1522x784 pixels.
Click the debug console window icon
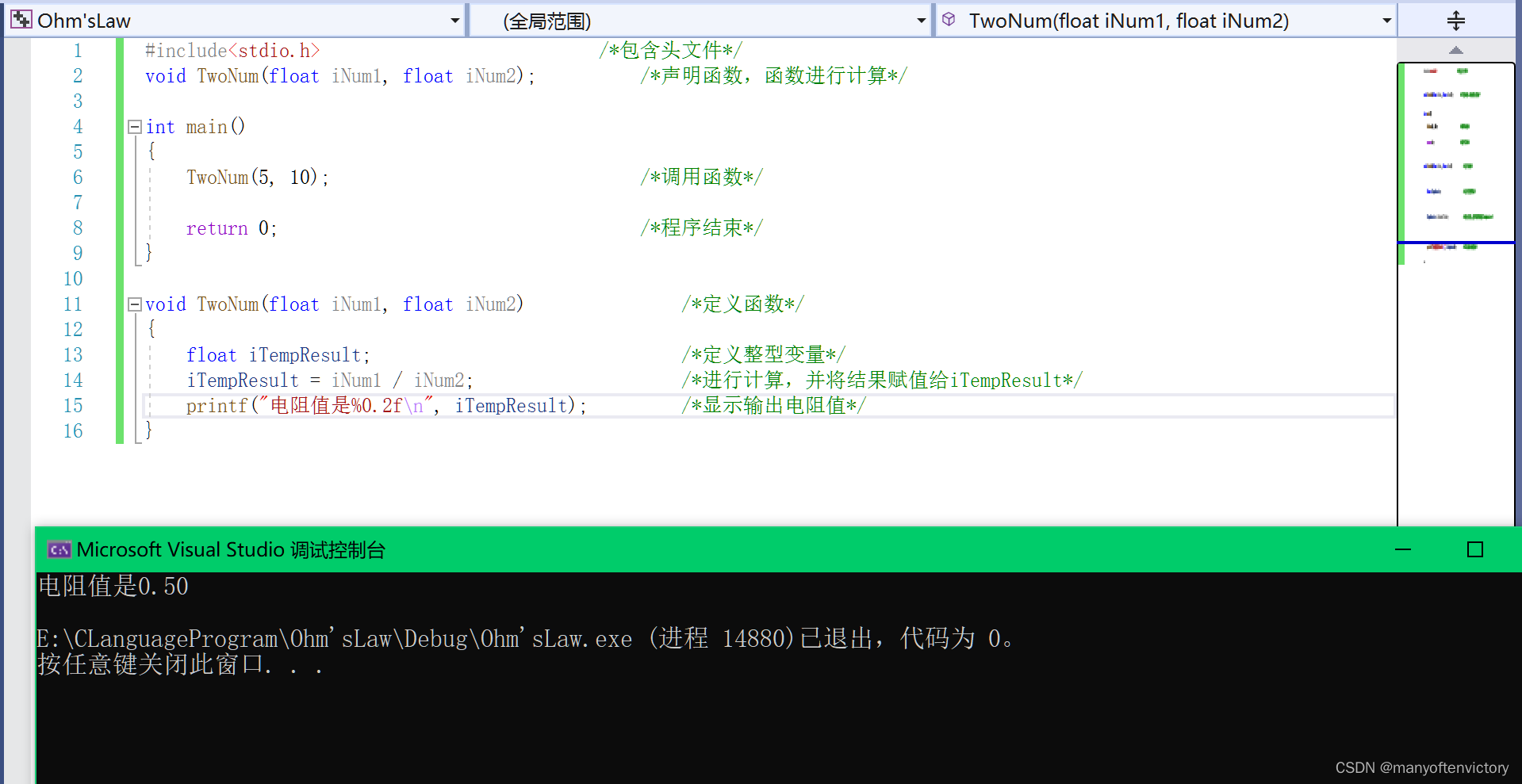59,549
